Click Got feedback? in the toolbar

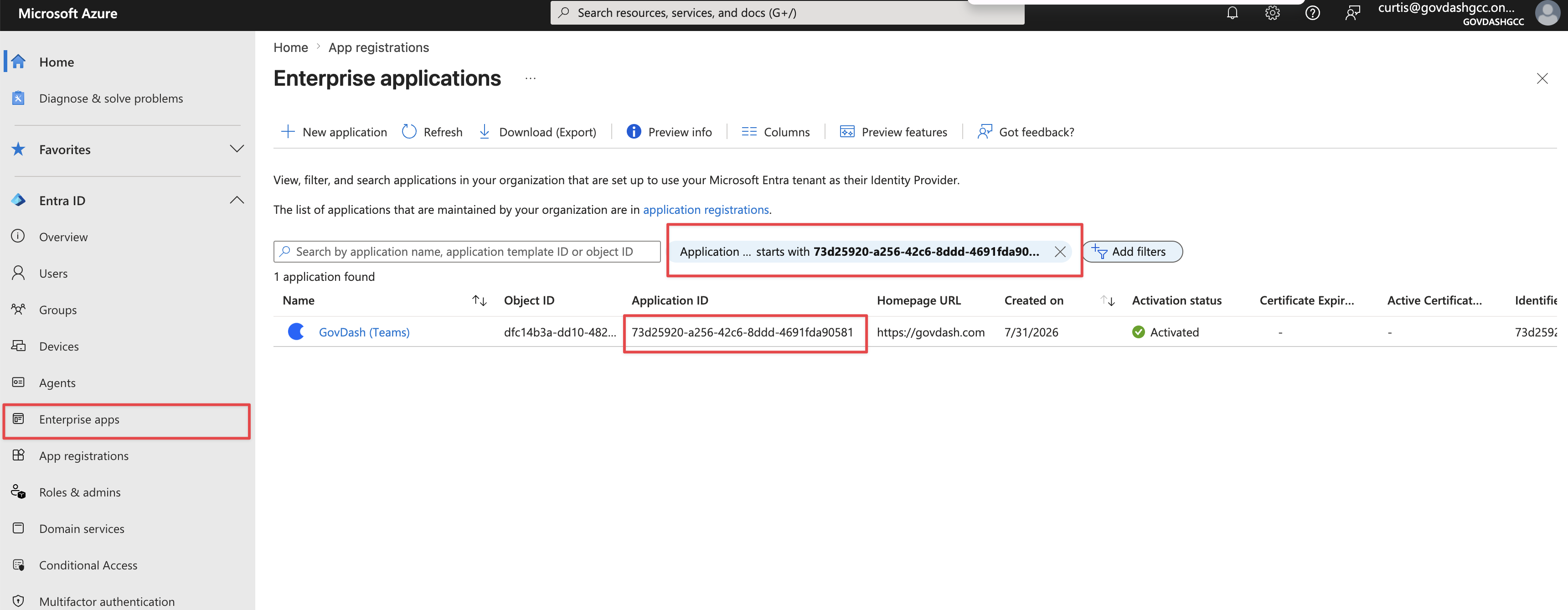click(x=1026, y=132)
